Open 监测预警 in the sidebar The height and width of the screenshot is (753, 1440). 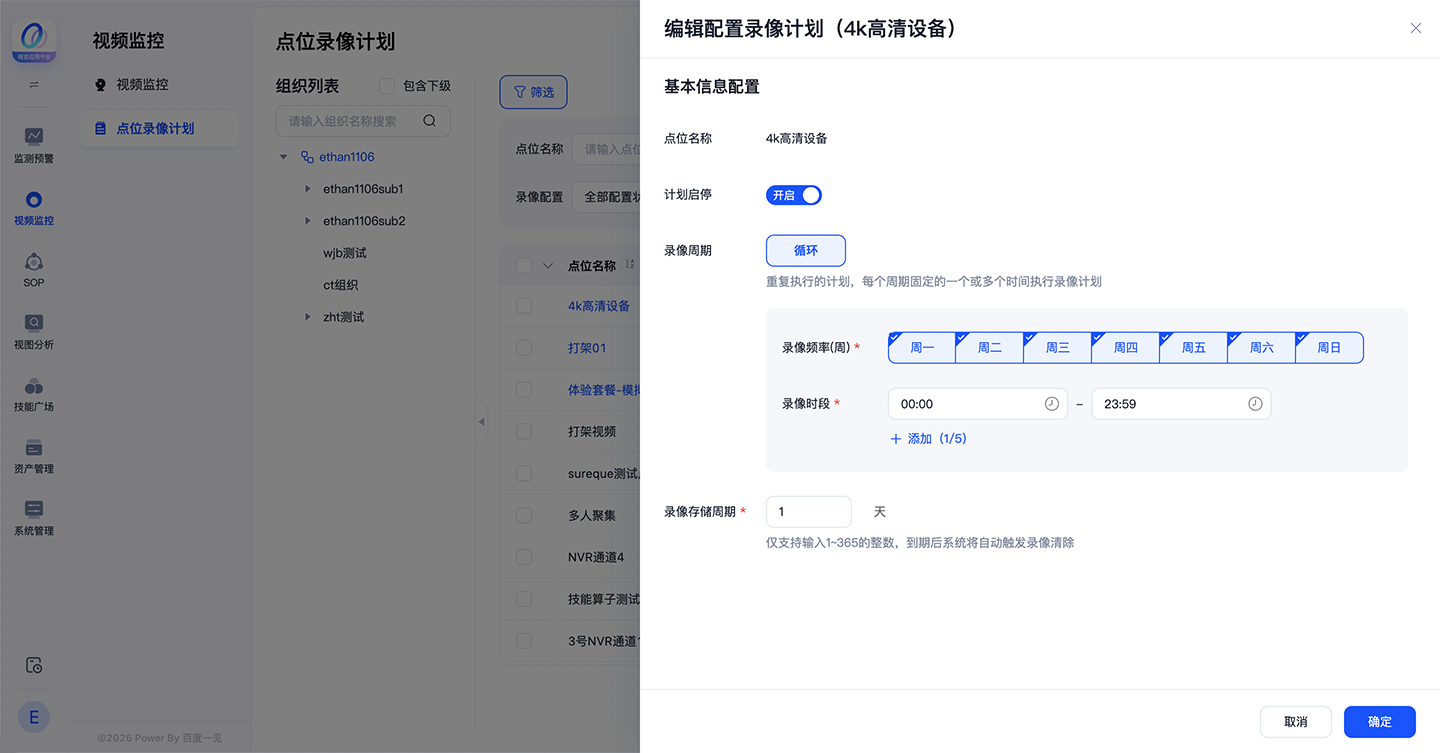[x=34, y=145]
